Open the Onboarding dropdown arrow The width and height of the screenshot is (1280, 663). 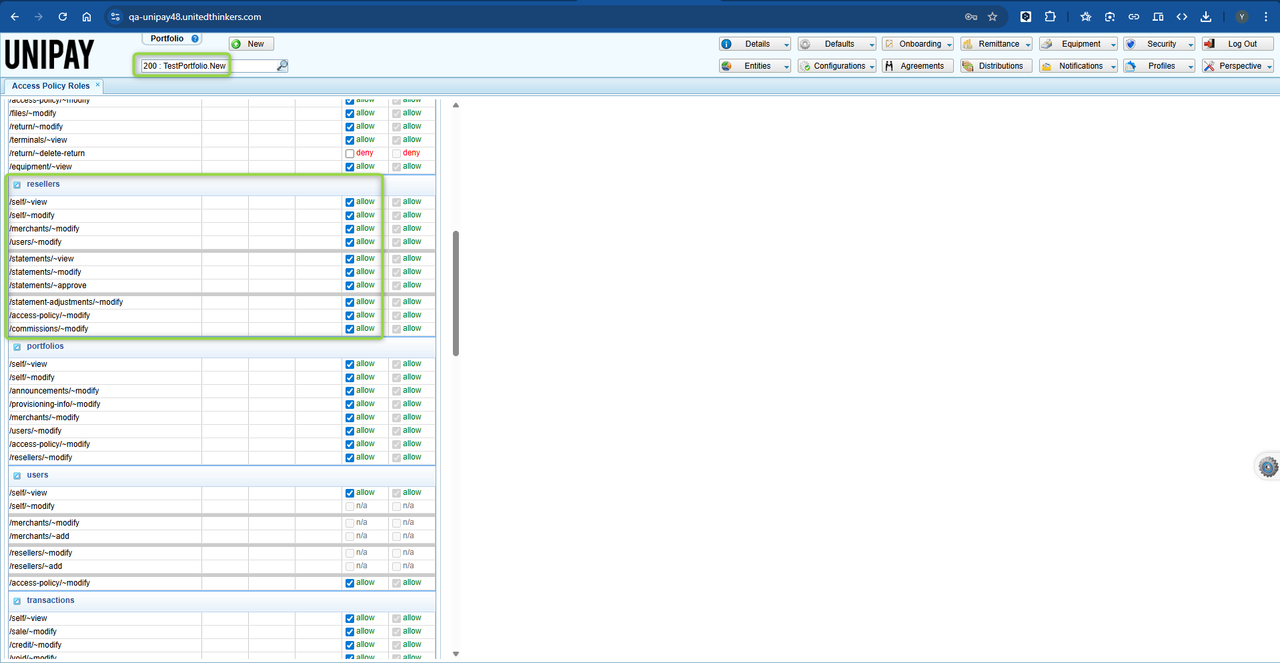pos(951,45)
